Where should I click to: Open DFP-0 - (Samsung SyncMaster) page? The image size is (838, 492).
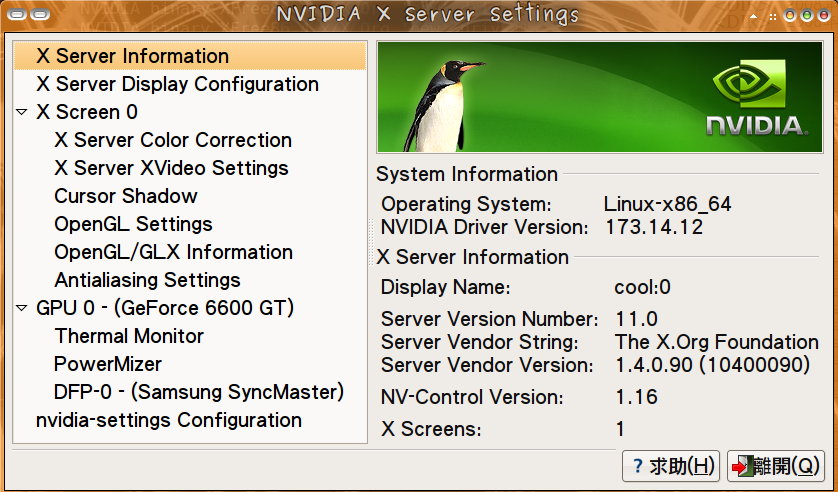tap(199, 392)
